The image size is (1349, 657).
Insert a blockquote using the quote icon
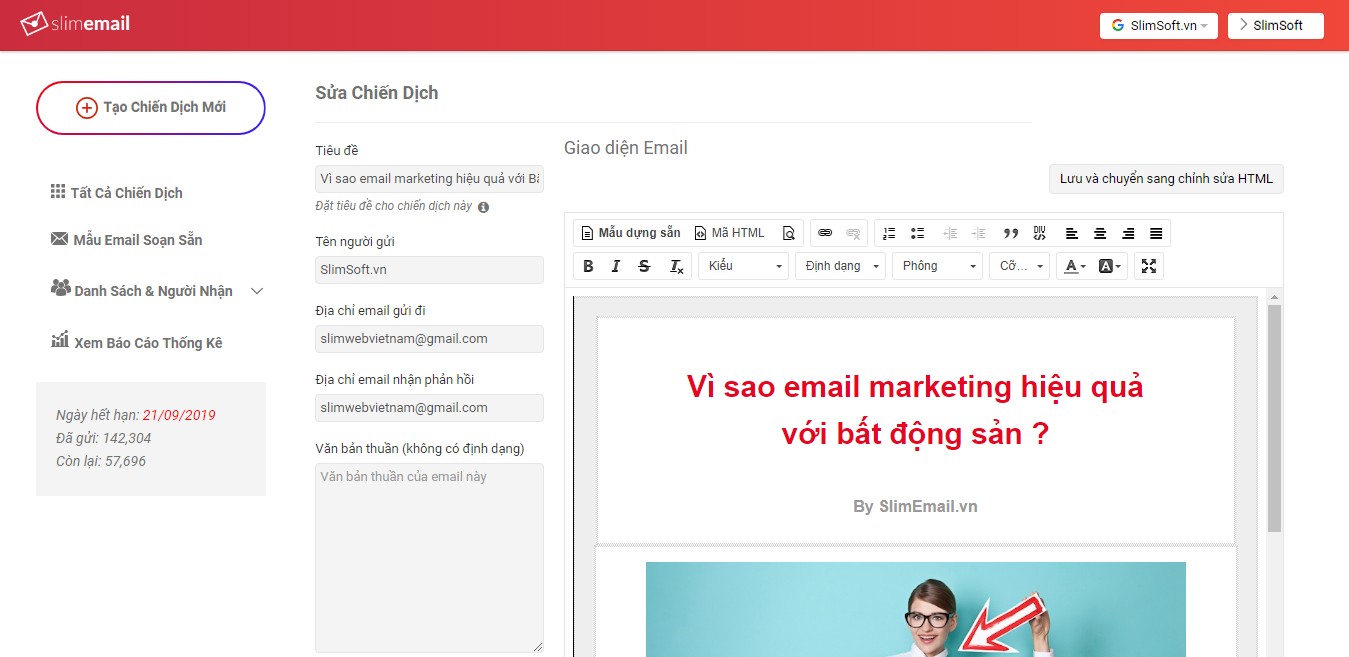(1011, 232)
